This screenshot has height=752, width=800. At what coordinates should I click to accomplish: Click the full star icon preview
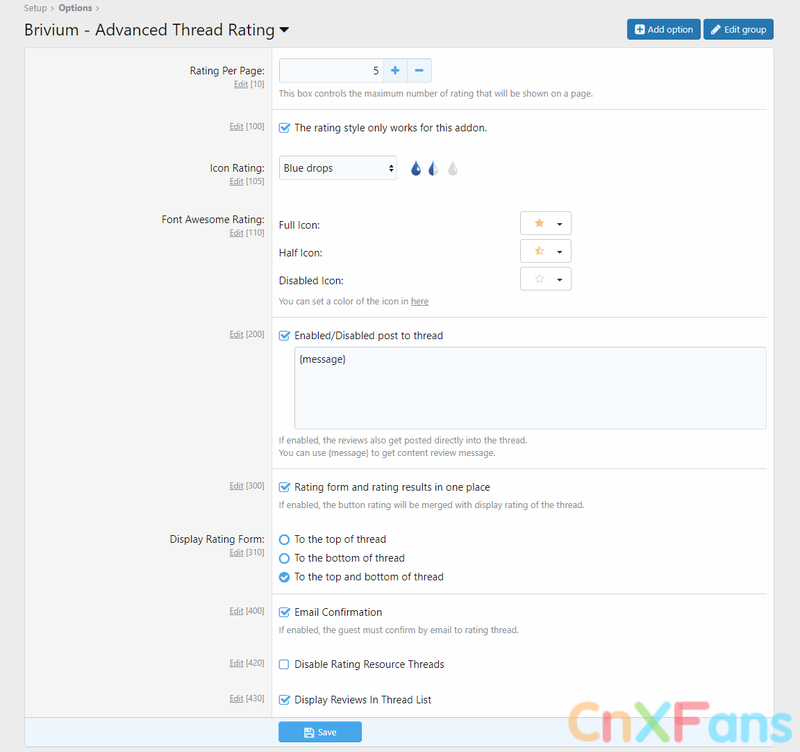539,223
